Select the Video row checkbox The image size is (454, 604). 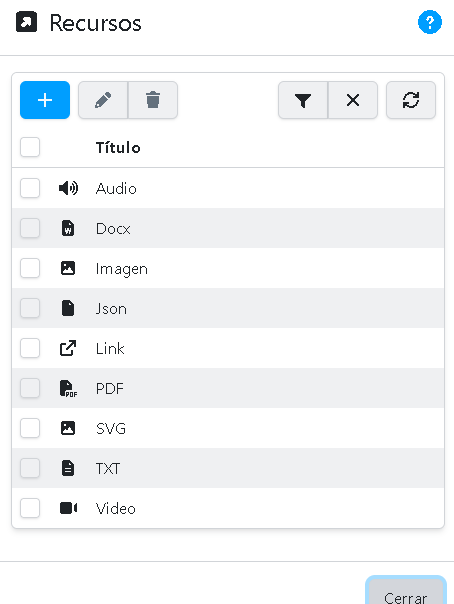coord(30,508)
